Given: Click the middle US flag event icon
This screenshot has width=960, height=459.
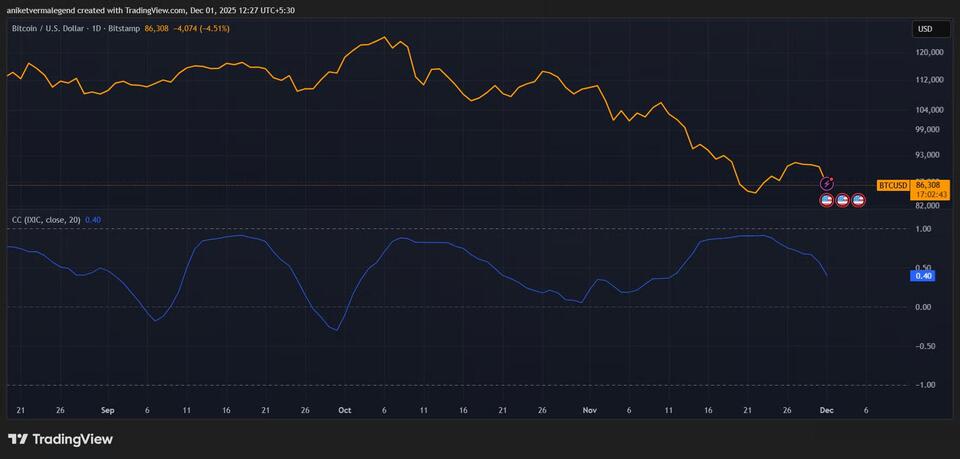Looking at the screenshot, I should point(842,200).
